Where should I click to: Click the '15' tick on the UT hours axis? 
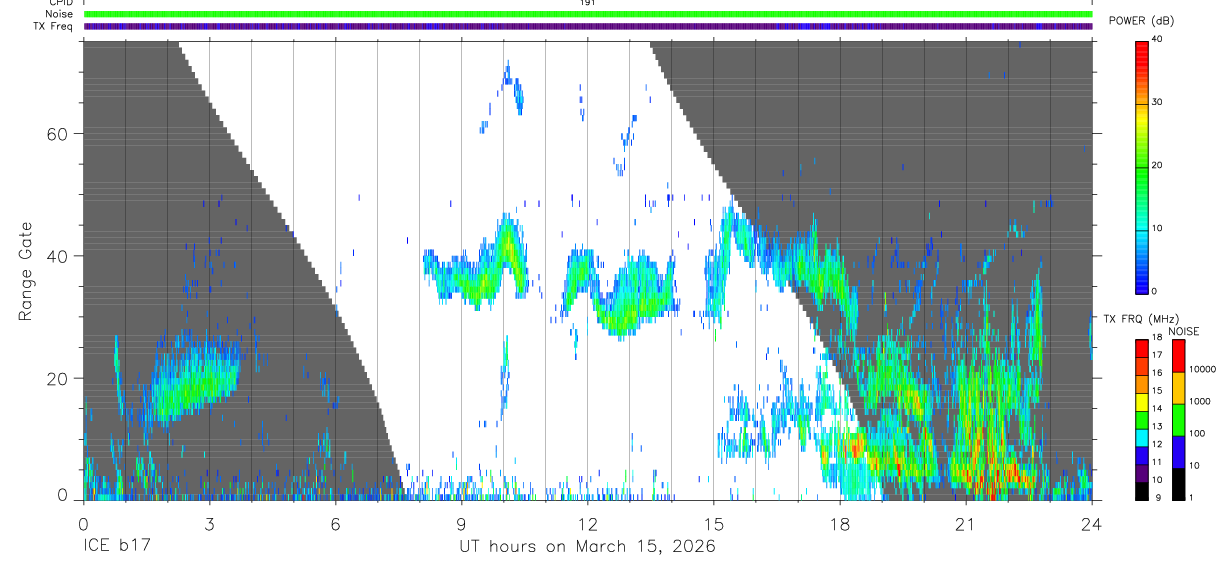(x=713, y=524)
